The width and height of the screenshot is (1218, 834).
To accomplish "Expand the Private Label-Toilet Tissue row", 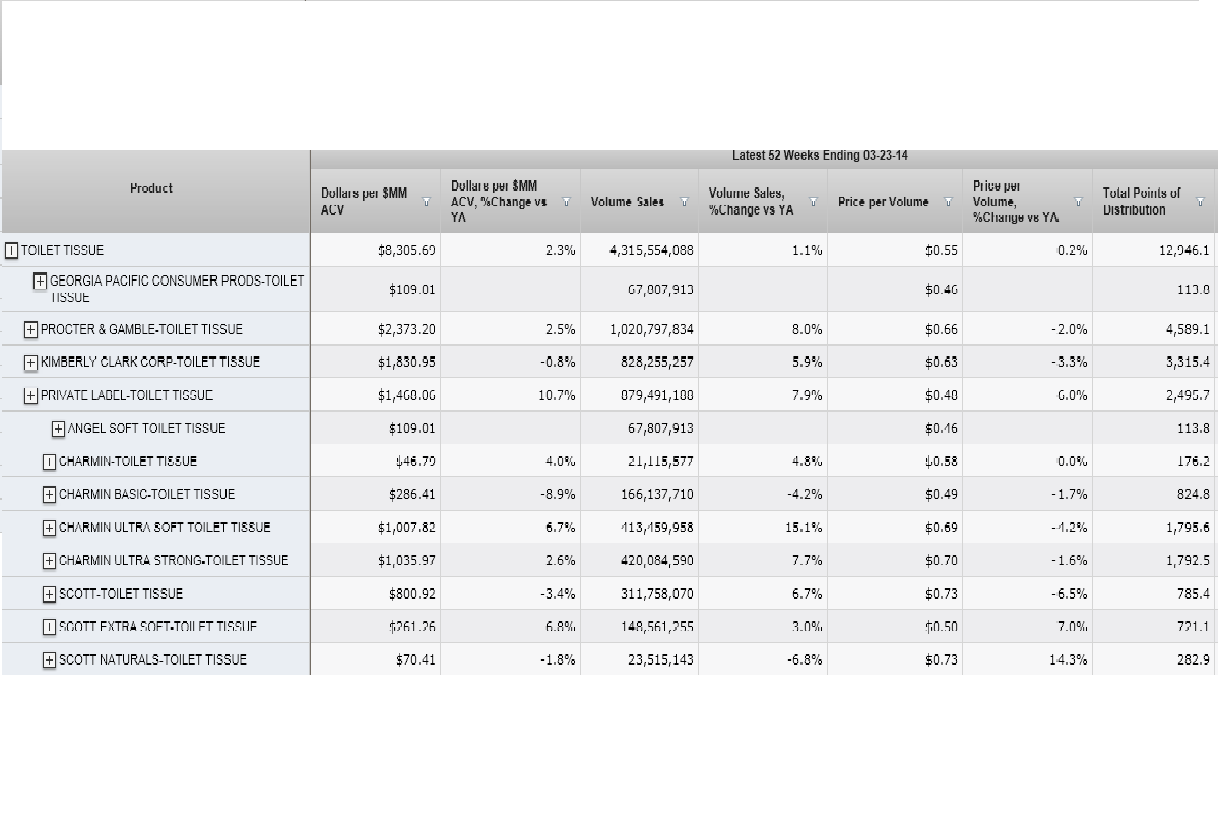I will pos(31,395).
